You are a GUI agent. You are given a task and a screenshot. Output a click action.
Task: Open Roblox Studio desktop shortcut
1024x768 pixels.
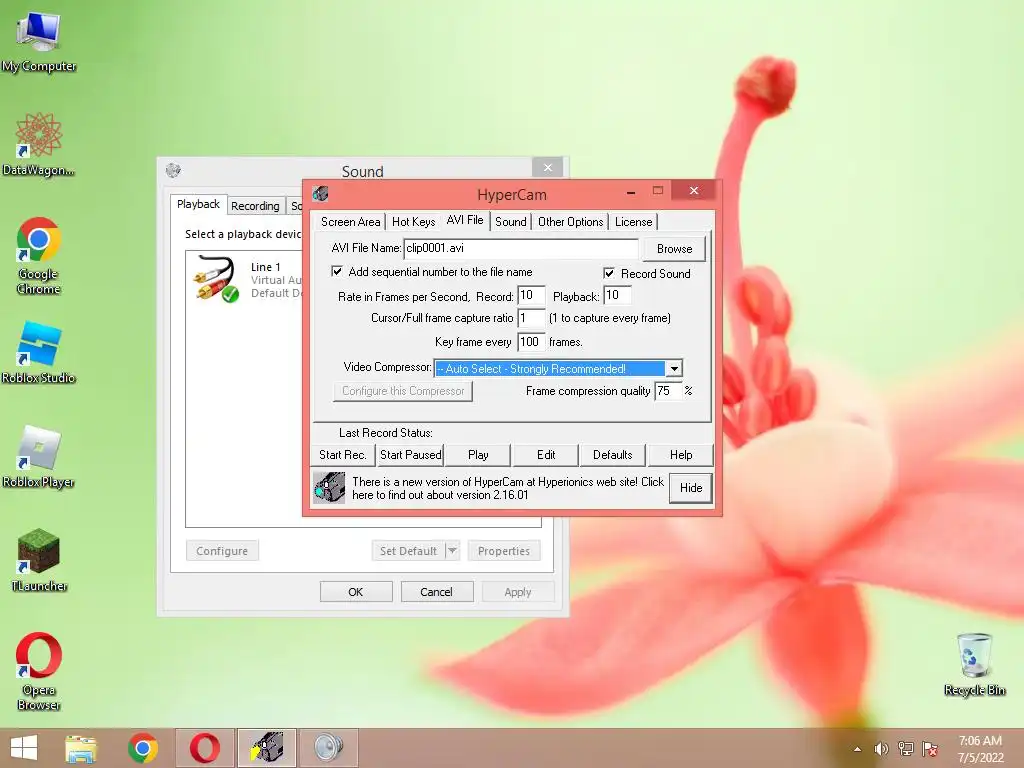(x=39, y=352)
